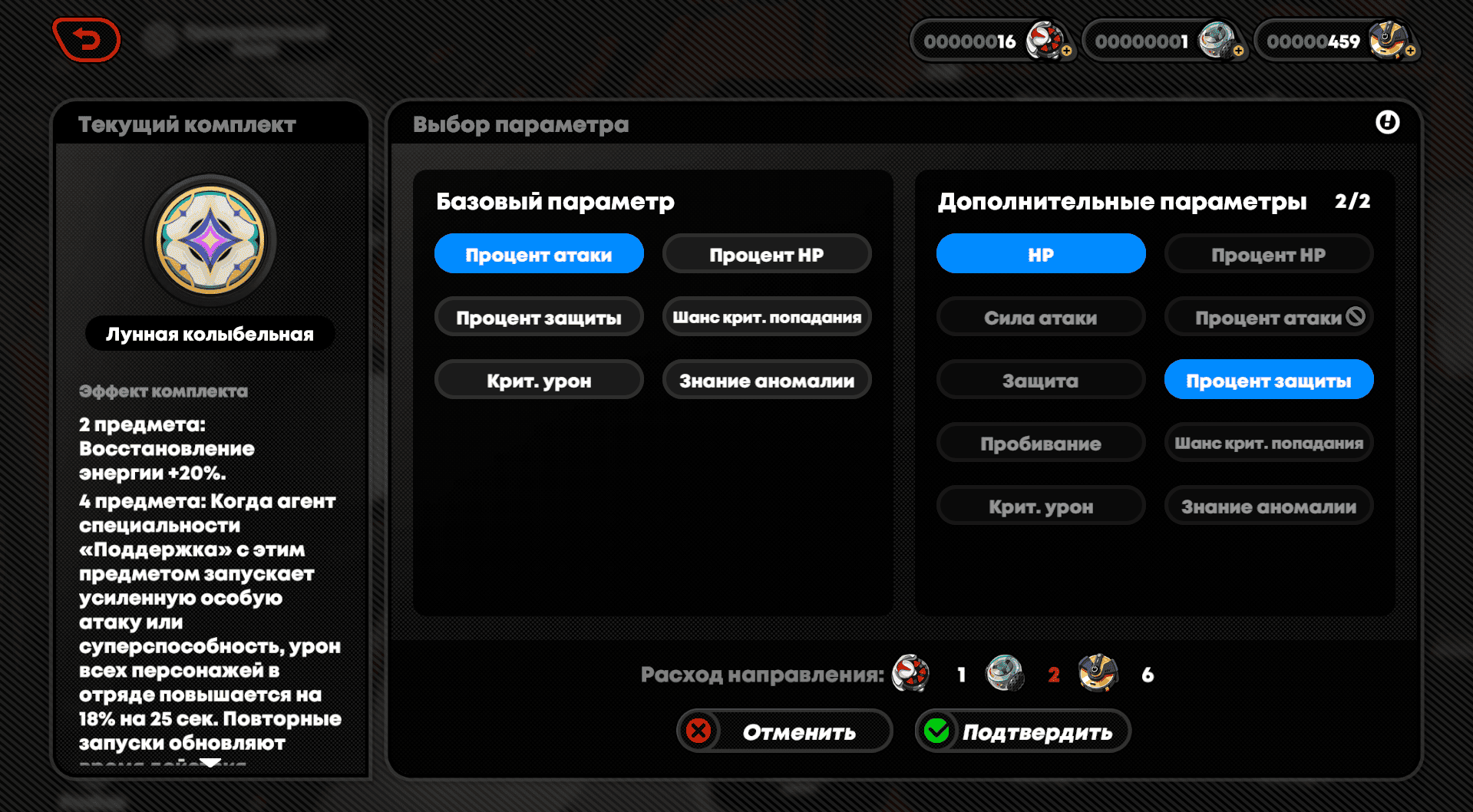
Task: Add more silver disc currency (00000001)
Action: pyautogui.click(x=1238, y=51)
